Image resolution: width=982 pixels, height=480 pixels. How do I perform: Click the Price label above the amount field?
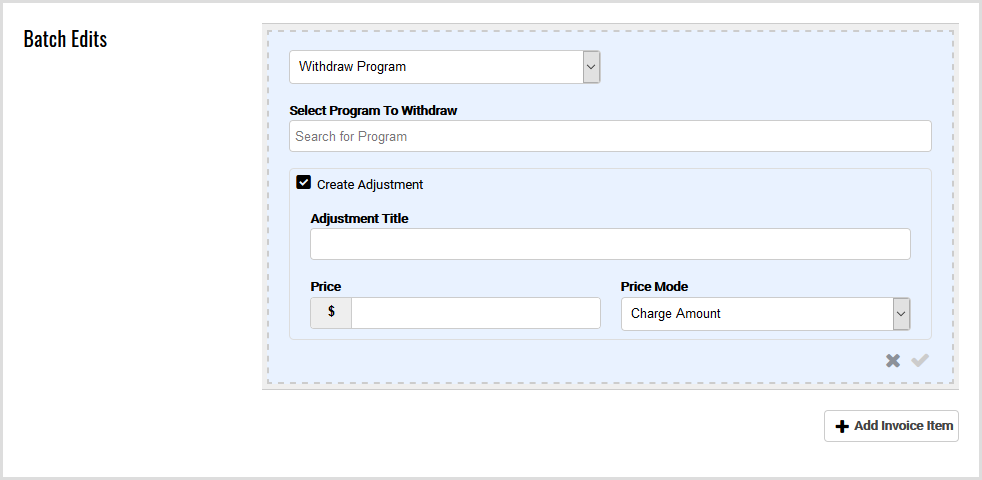point(326,286)
